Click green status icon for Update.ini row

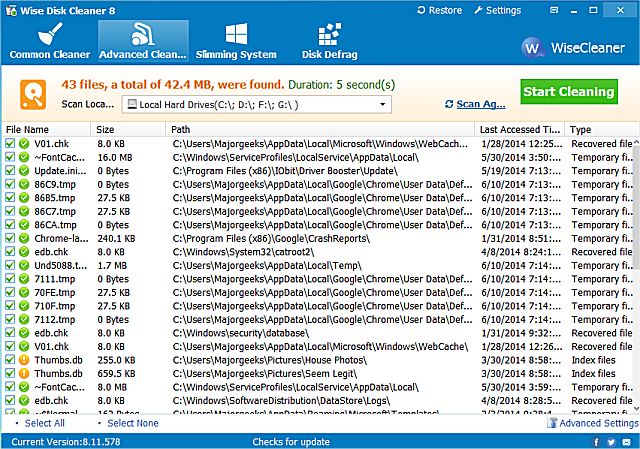tap(24, 171)
